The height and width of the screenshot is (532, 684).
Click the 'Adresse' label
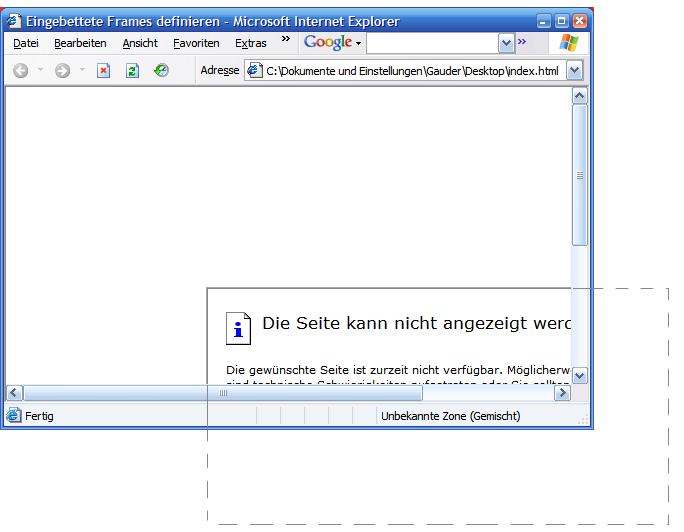pos(220,70)
